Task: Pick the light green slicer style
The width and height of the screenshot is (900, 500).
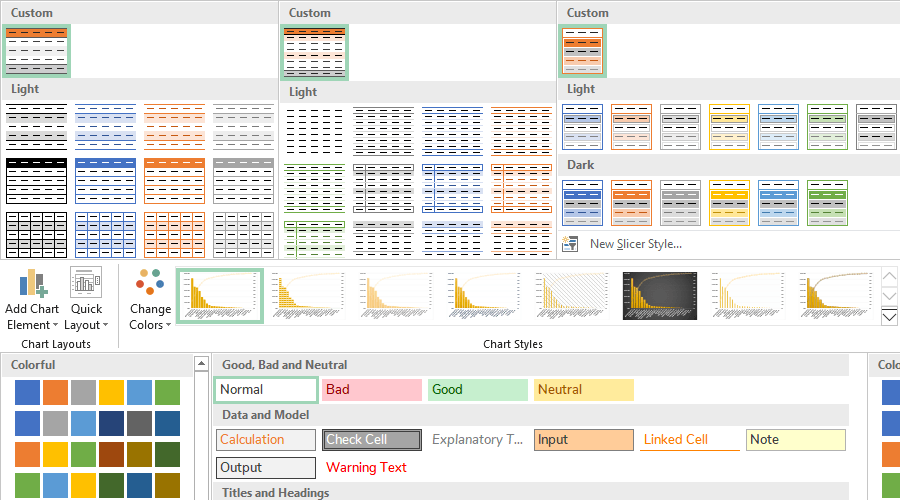Action: click(827, 127)
